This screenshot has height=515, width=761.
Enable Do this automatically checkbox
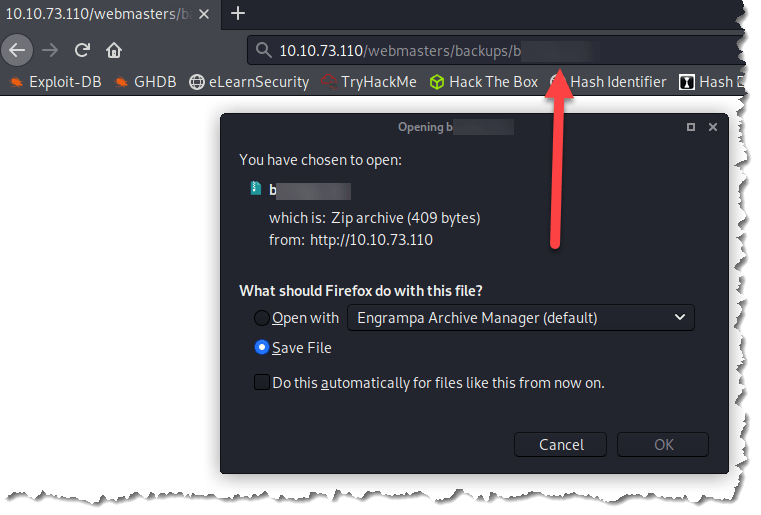point(262,382)
